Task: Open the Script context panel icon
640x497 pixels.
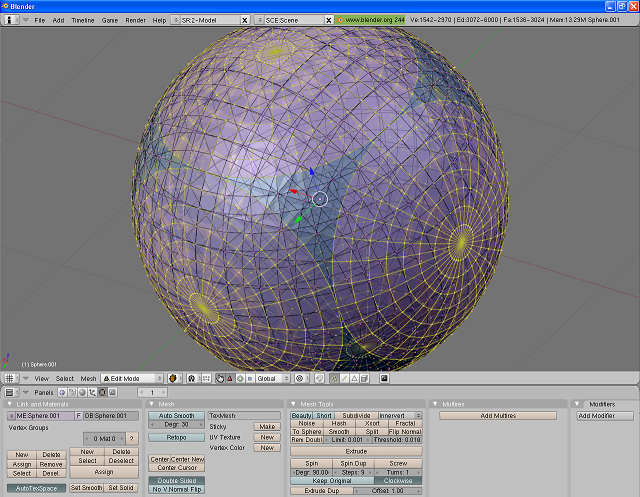Action: click(x=72, y=393)
